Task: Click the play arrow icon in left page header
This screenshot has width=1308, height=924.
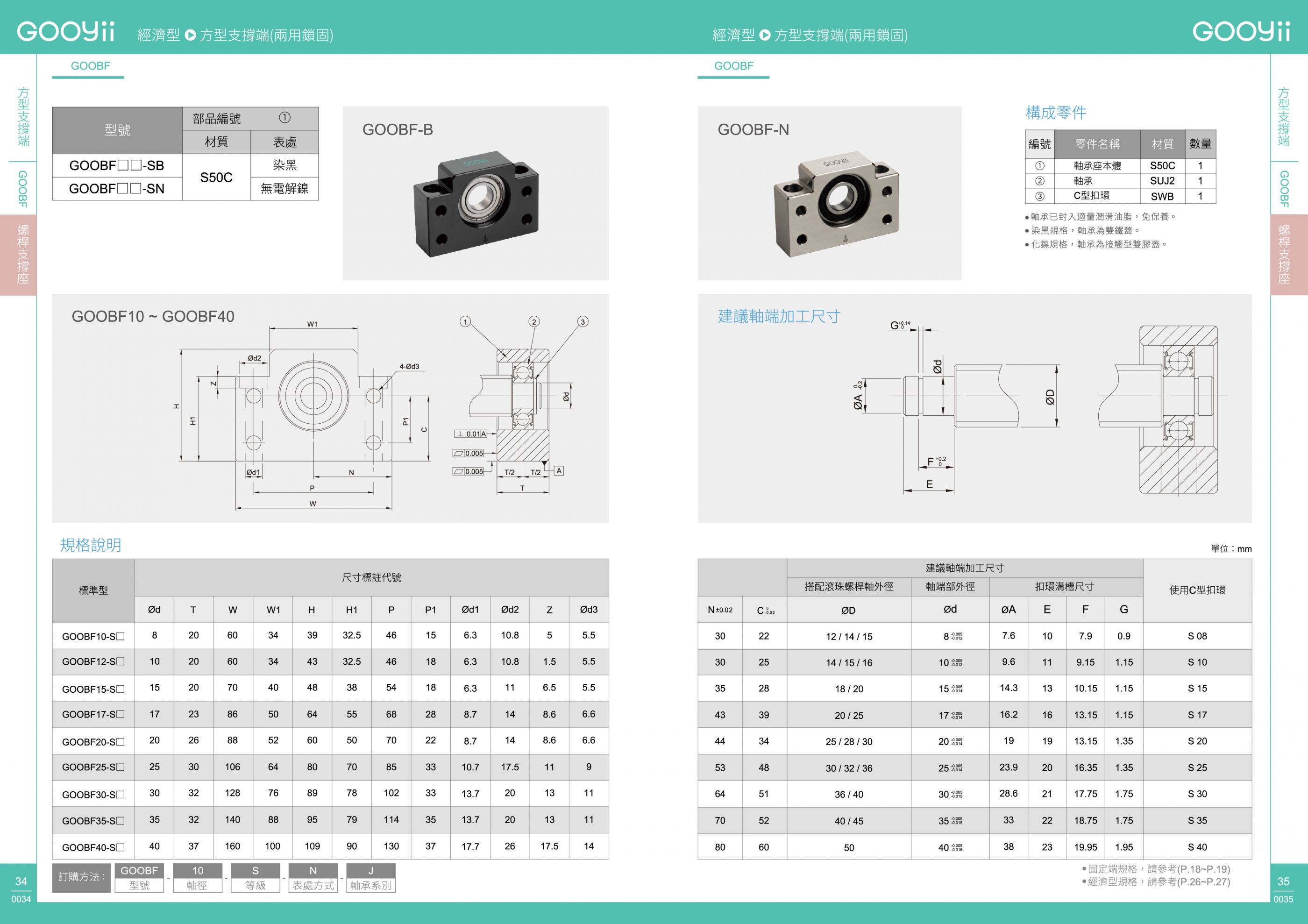Action: click(x=190, y=36)
